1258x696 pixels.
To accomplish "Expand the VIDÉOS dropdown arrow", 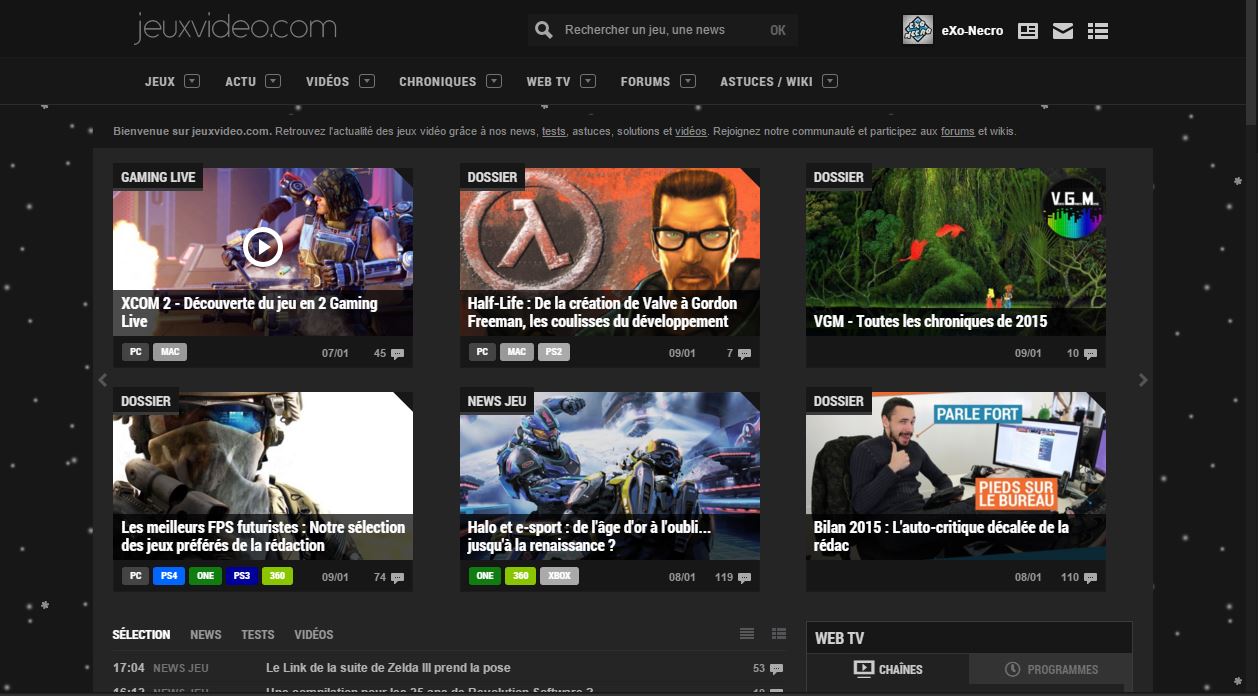I will pos(367,81).
